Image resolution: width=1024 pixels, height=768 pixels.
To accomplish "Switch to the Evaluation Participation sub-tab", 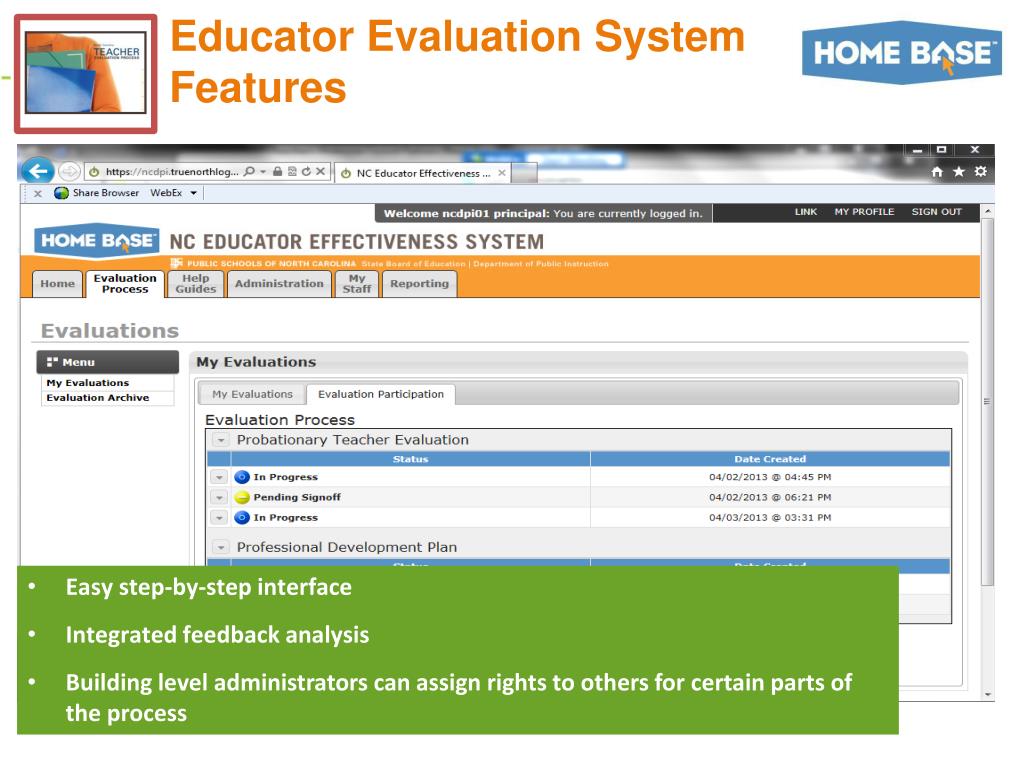I will [381, 394].
